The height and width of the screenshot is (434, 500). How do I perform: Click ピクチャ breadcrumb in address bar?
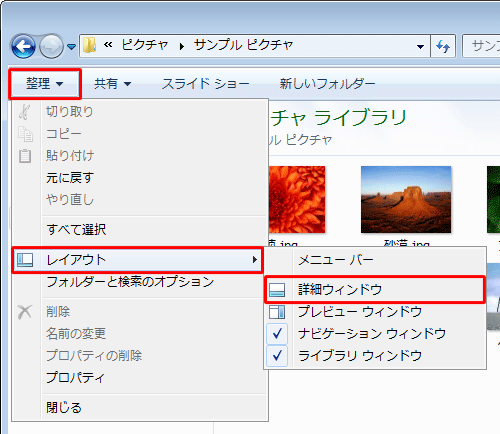pos(144,45)
